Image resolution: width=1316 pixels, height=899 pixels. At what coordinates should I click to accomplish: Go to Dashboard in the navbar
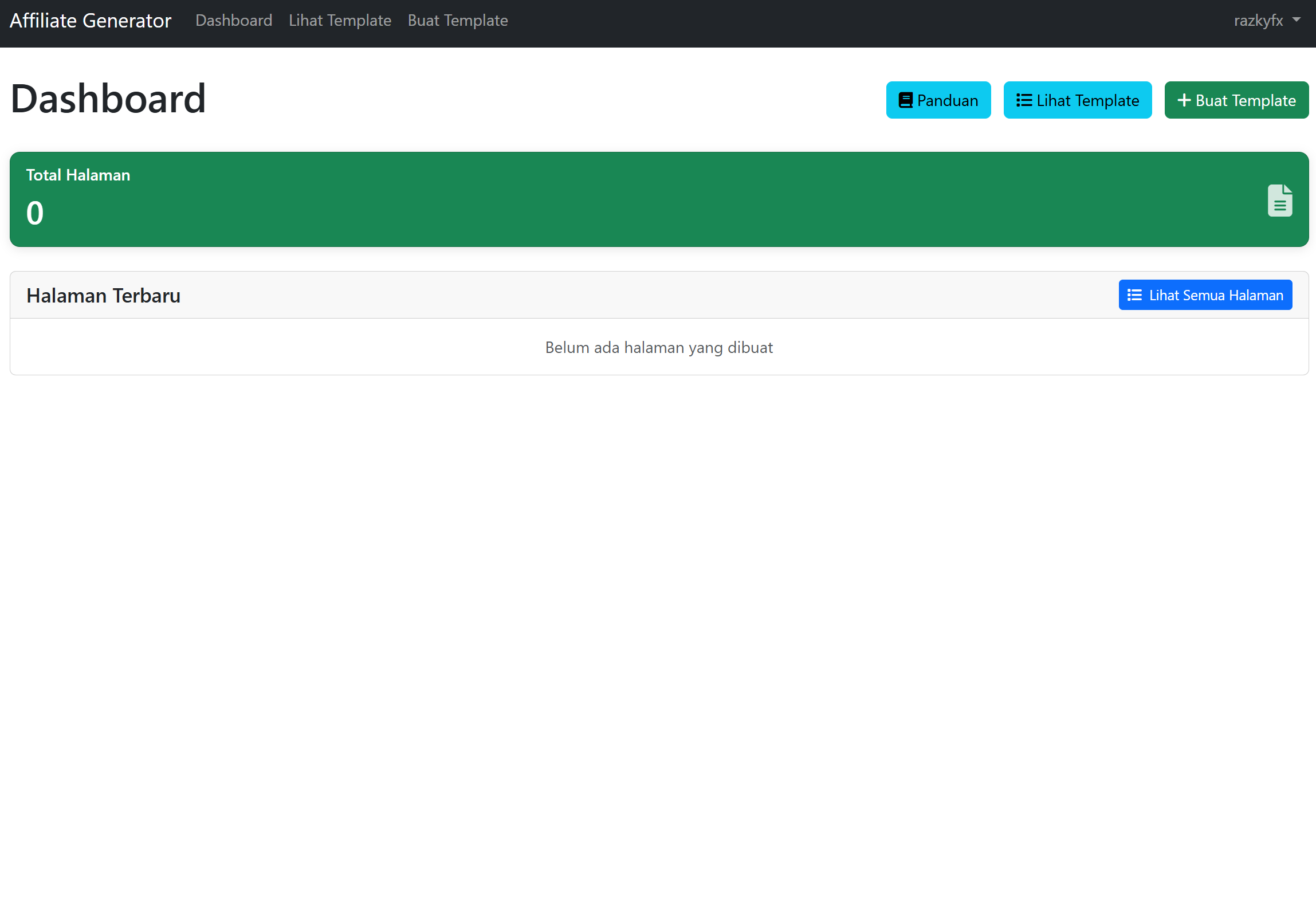(x=234, y=21)
